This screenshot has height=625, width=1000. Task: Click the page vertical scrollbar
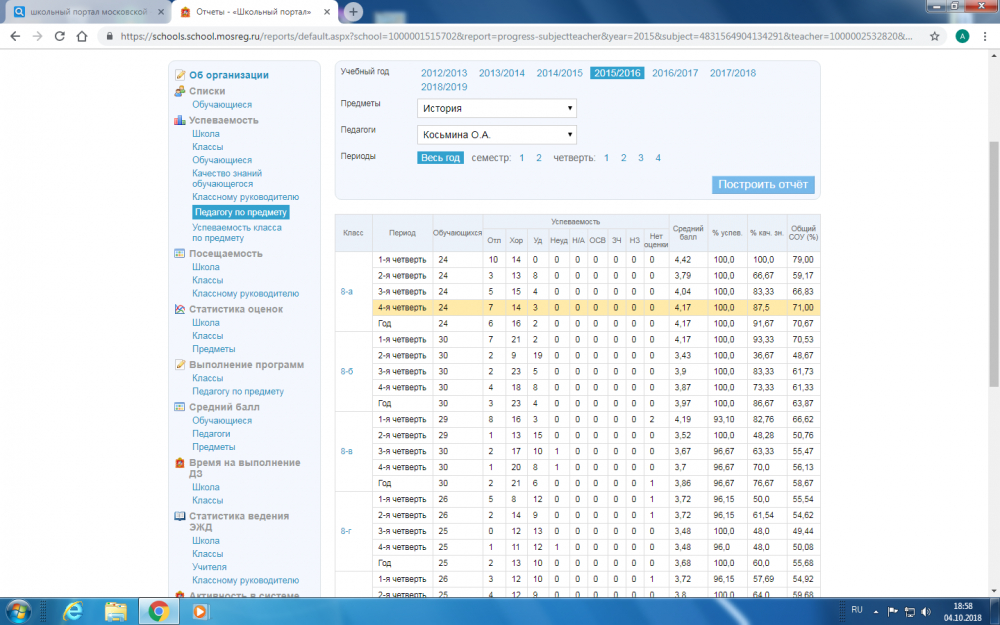coord(993,263)
